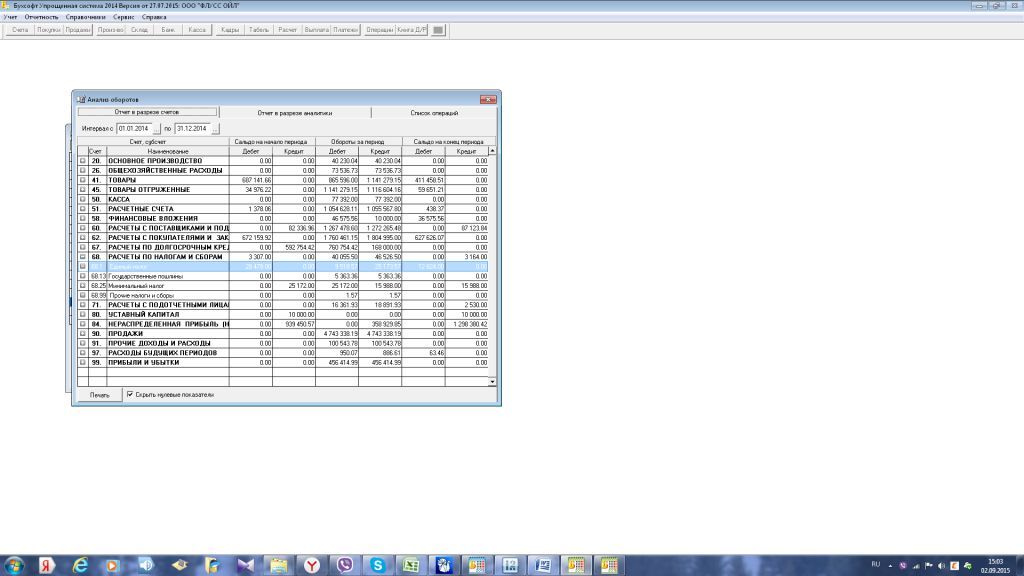Click the Windows Start button

pos(14,565)
